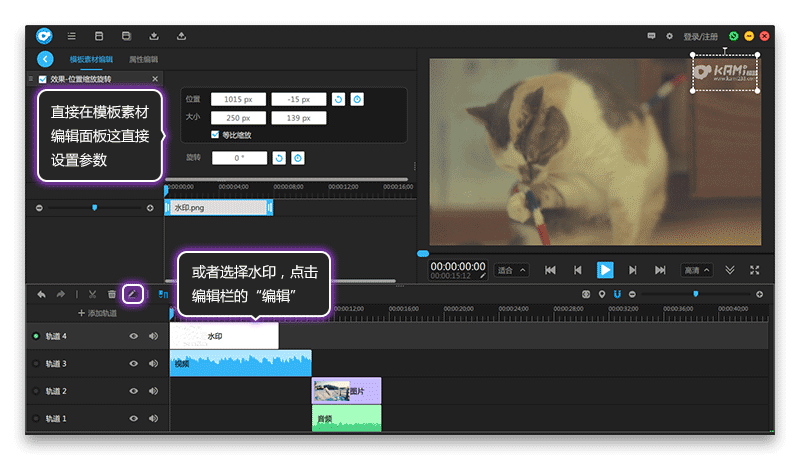
Task: Click the pencil edit icon in toolbar
Action: [x=133, y=294]
